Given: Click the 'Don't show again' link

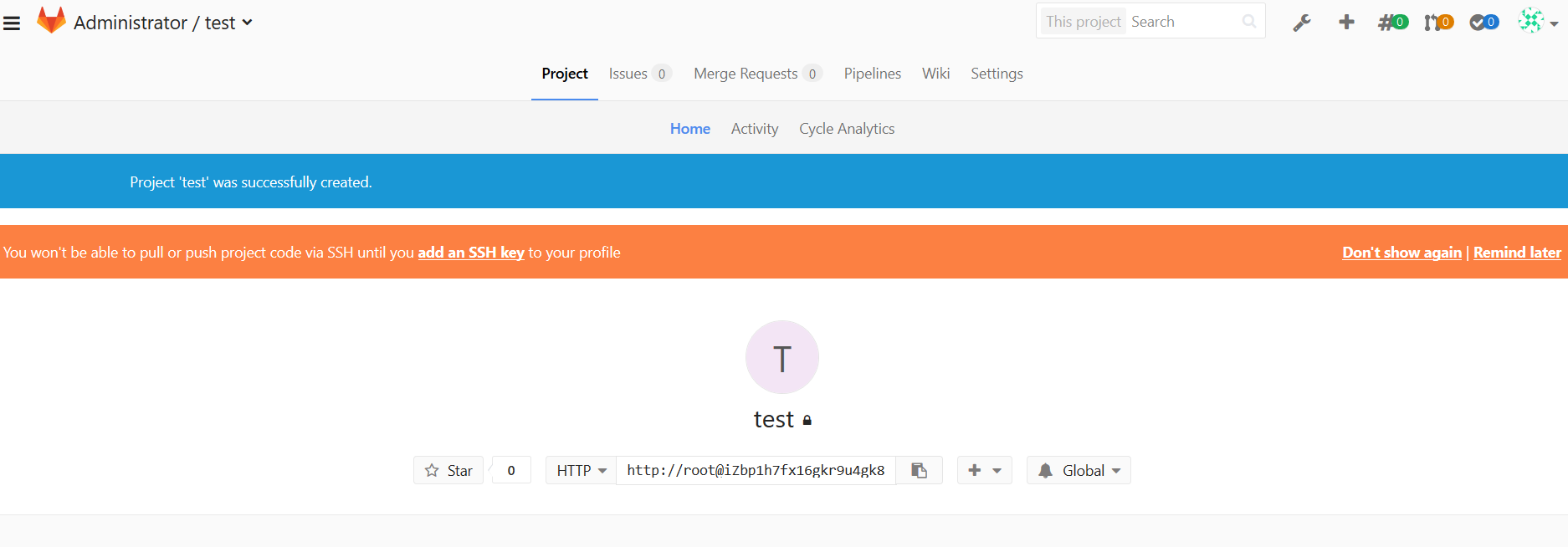Looking at the screenshot, I should 1401,253.
